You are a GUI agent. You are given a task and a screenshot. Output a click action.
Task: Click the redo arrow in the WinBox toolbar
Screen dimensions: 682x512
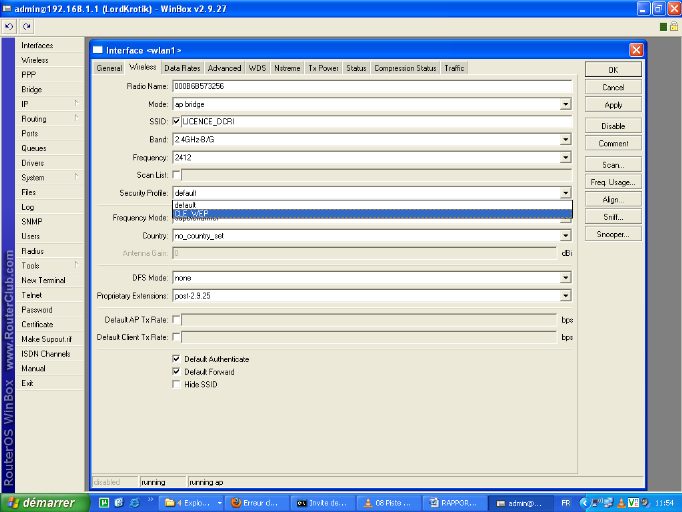27,27
